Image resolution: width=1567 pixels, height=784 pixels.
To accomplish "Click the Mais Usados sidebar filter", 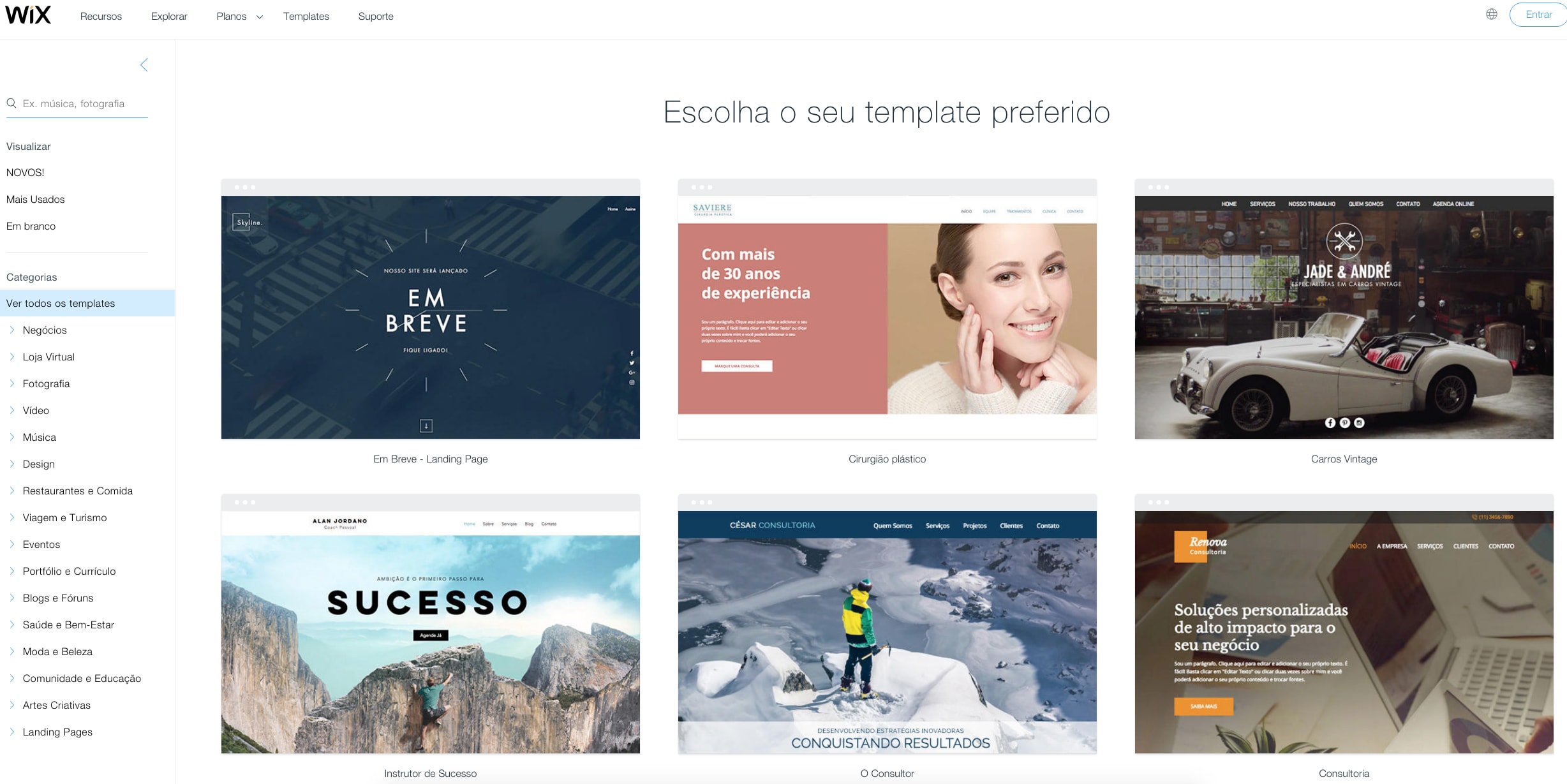I will 35,199.
